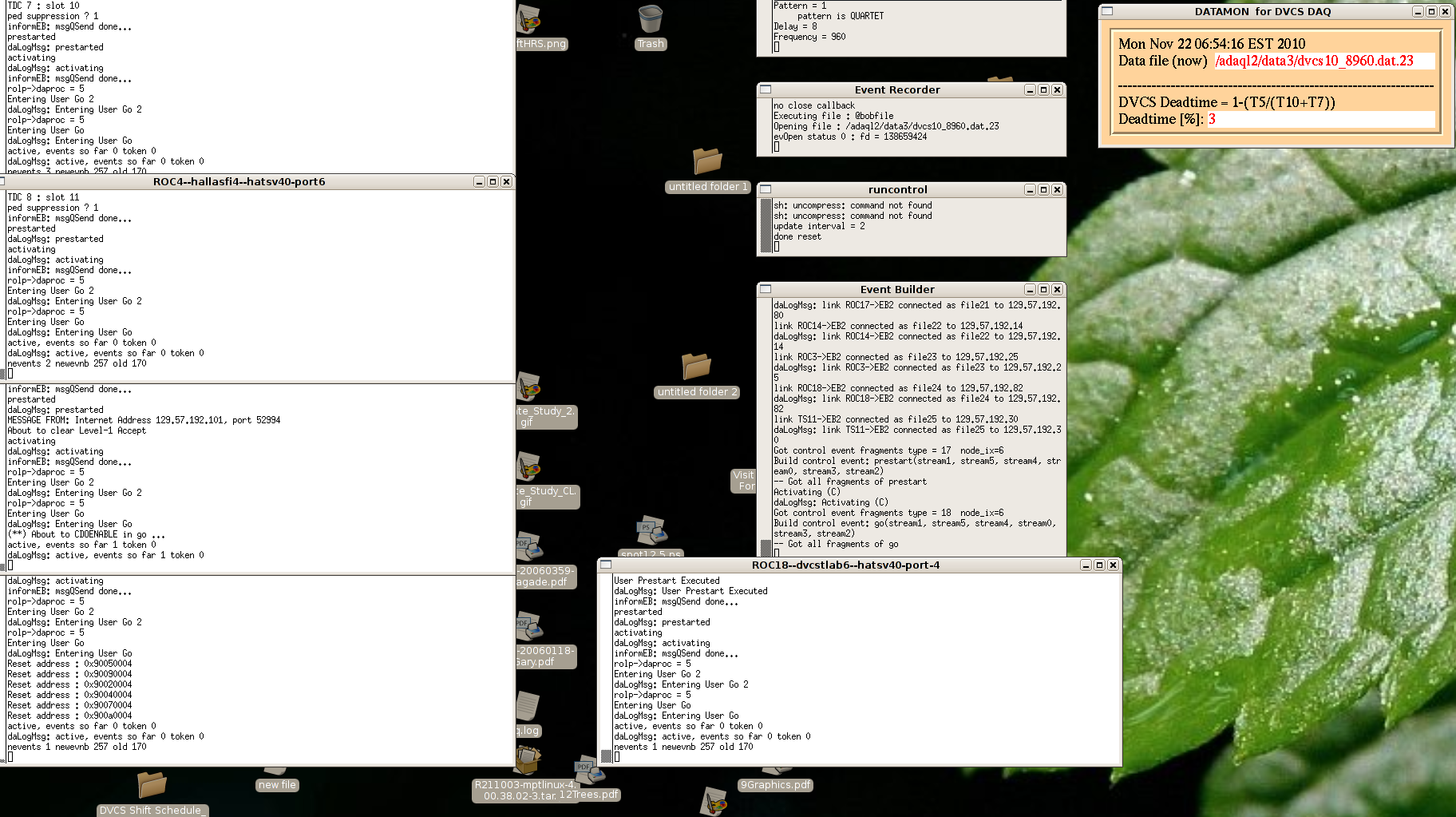1456x817 pixels.
Task: Click 'pattern is QUARTET' text
Action: pyautogui.click(x=841, y=16)
